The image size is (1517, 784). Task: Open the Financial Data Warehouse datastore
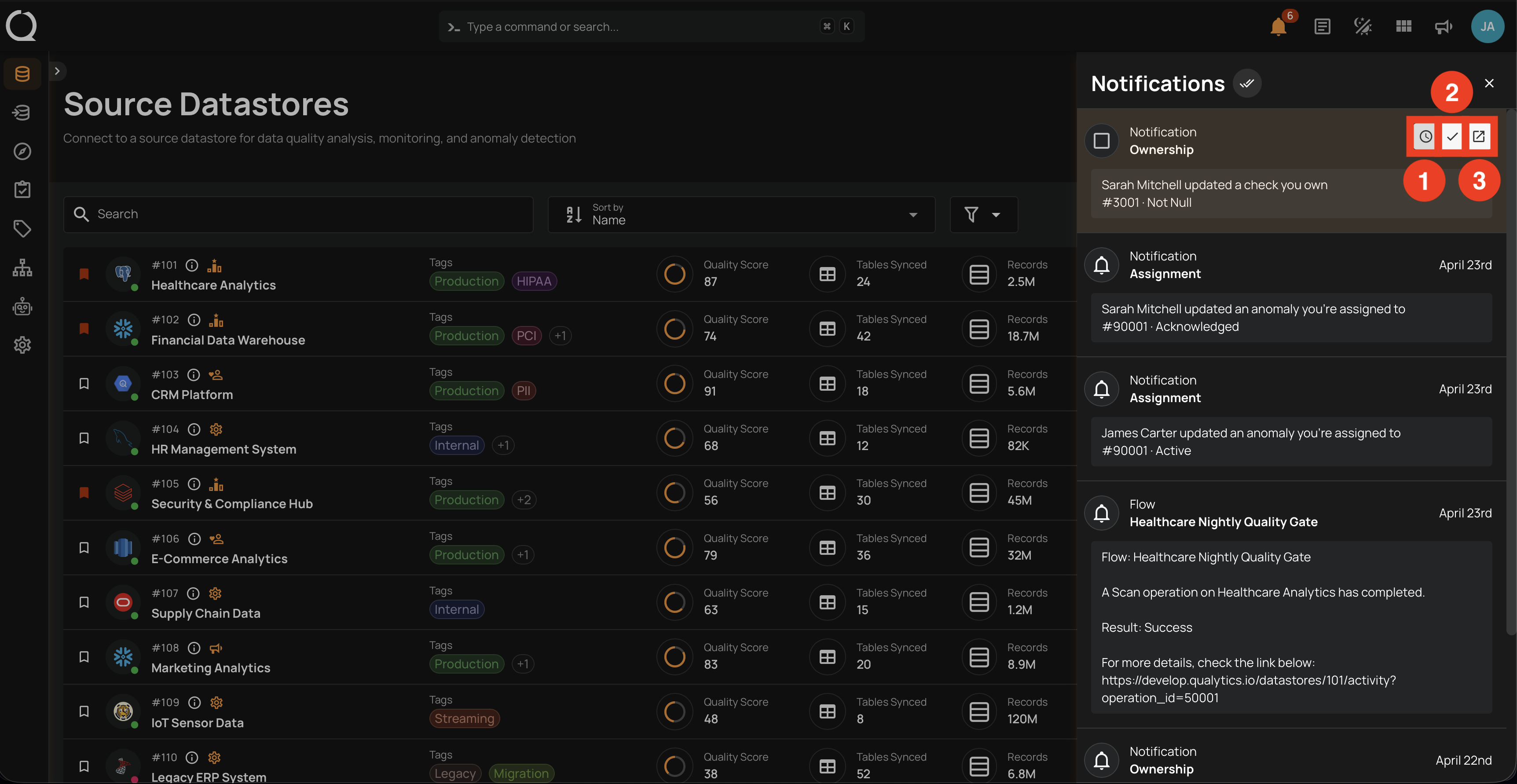[x=228, y=340]
